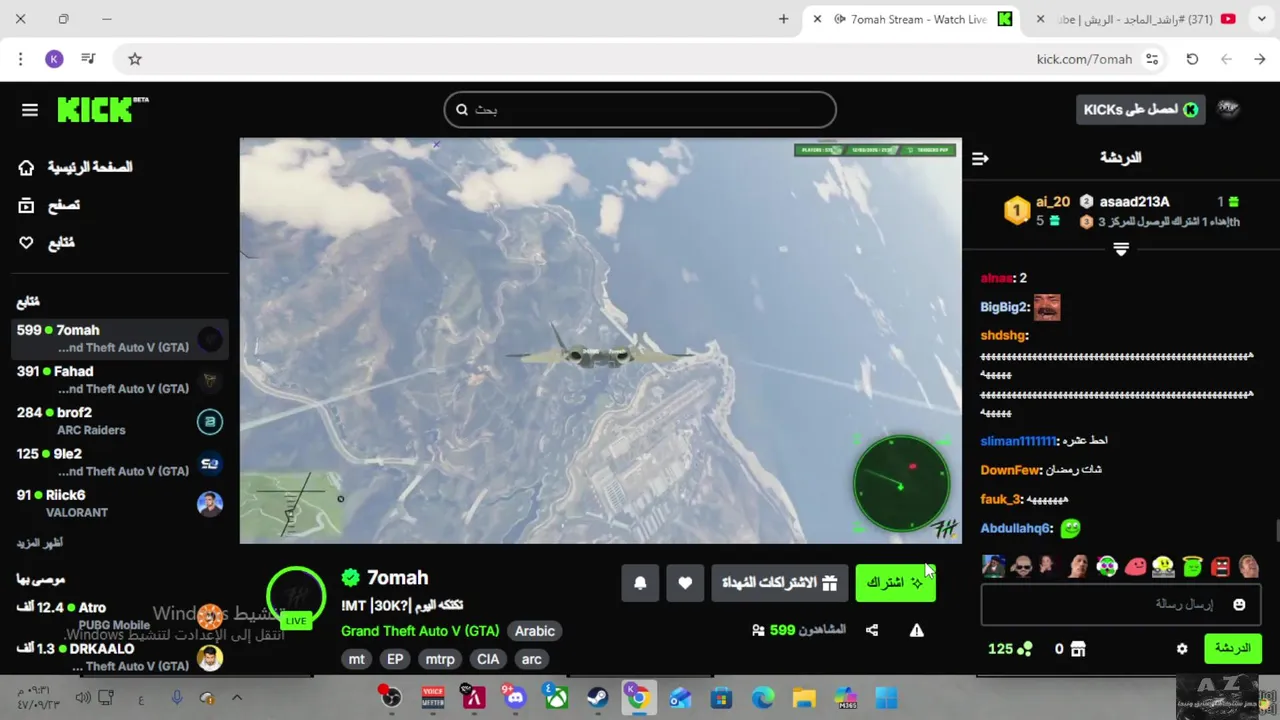Select the arc tag
1280x720 pixels.
click(532, 659)
